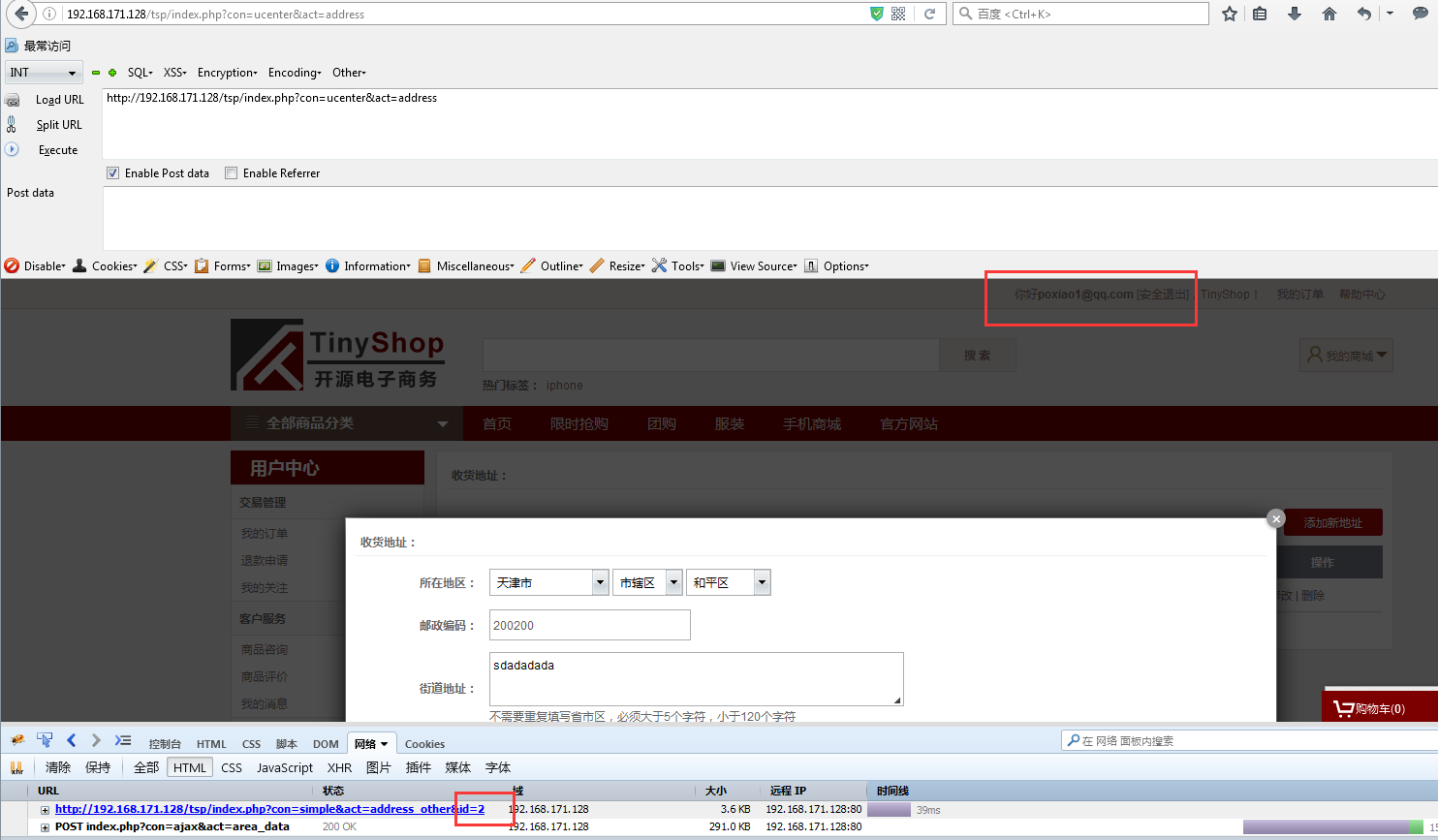Go to the browser home page icon
Image resolution: width=1438 pixels, height=840 pixels.
(1329, 14)
